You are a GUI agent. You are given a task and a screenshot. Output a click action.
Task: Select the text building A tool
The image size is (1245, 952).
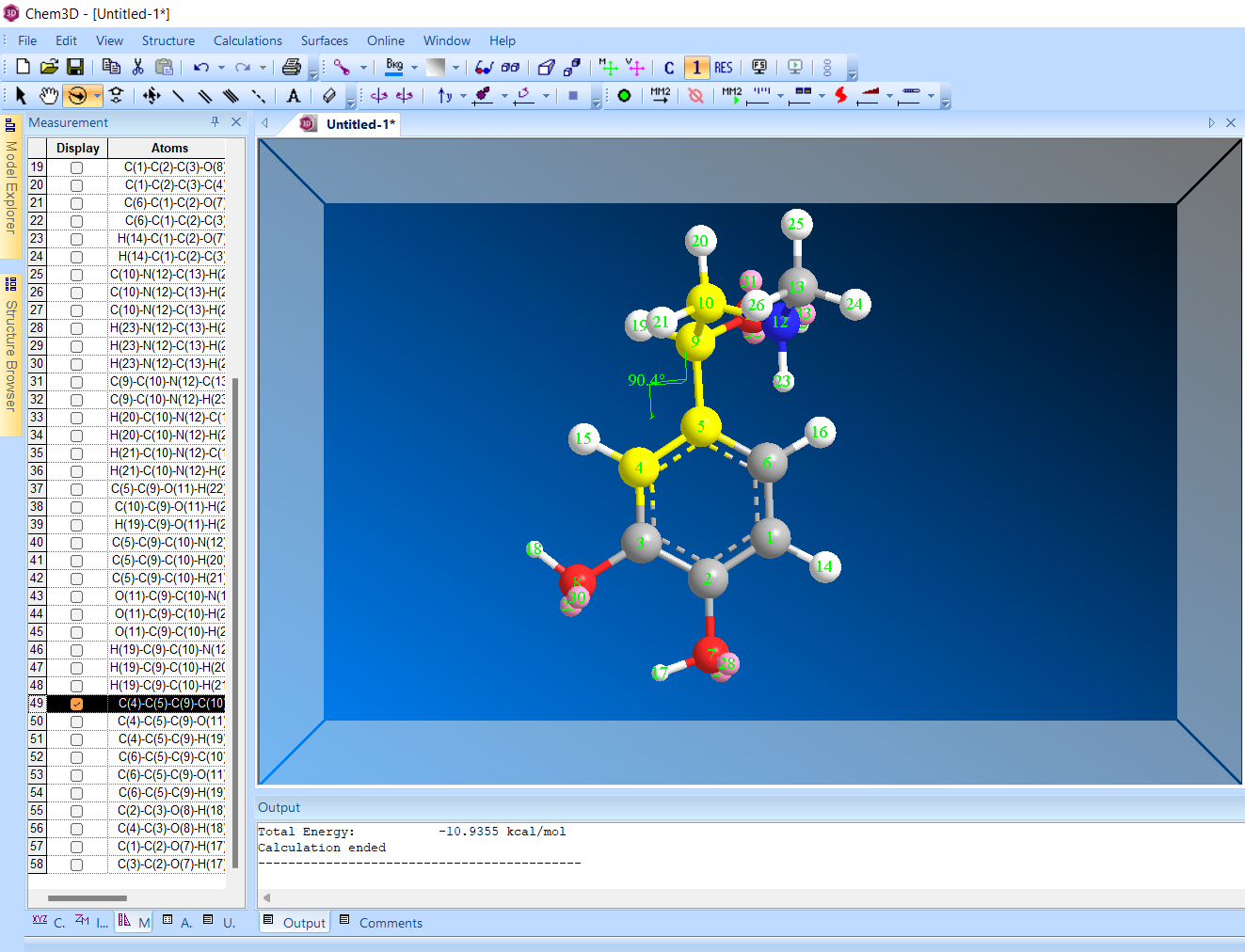[294, 95]
